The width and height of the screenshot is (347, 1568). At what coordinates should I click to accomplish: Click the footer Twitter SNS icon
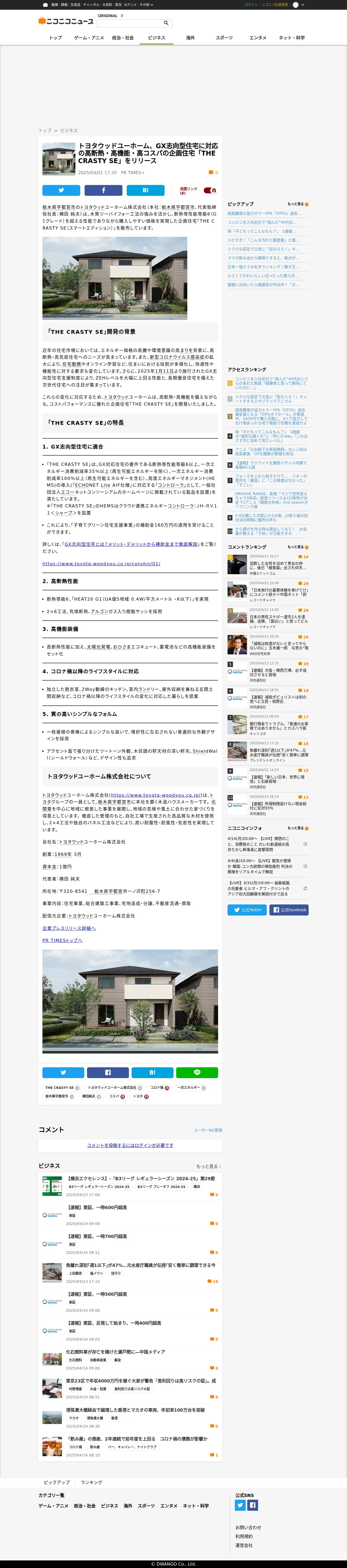(241, 1505)
